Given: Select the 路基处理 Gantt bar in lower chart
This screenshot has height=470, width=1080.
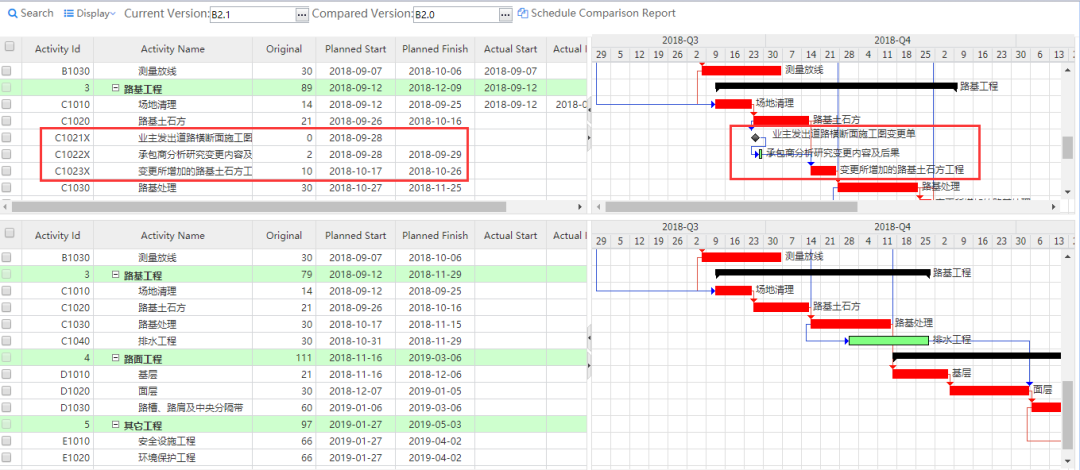Looking at the screenshot, I should (851, 323).
